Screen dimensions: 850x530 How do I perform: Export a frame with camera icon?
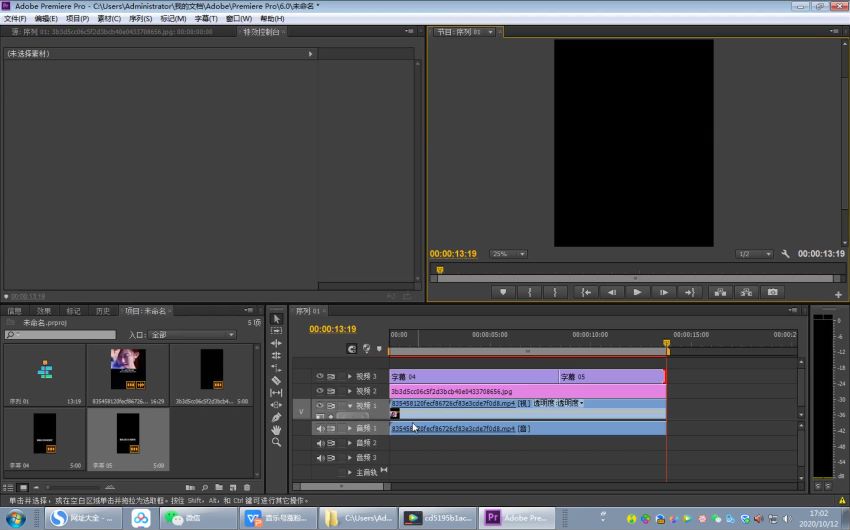(x=772, y=292)
